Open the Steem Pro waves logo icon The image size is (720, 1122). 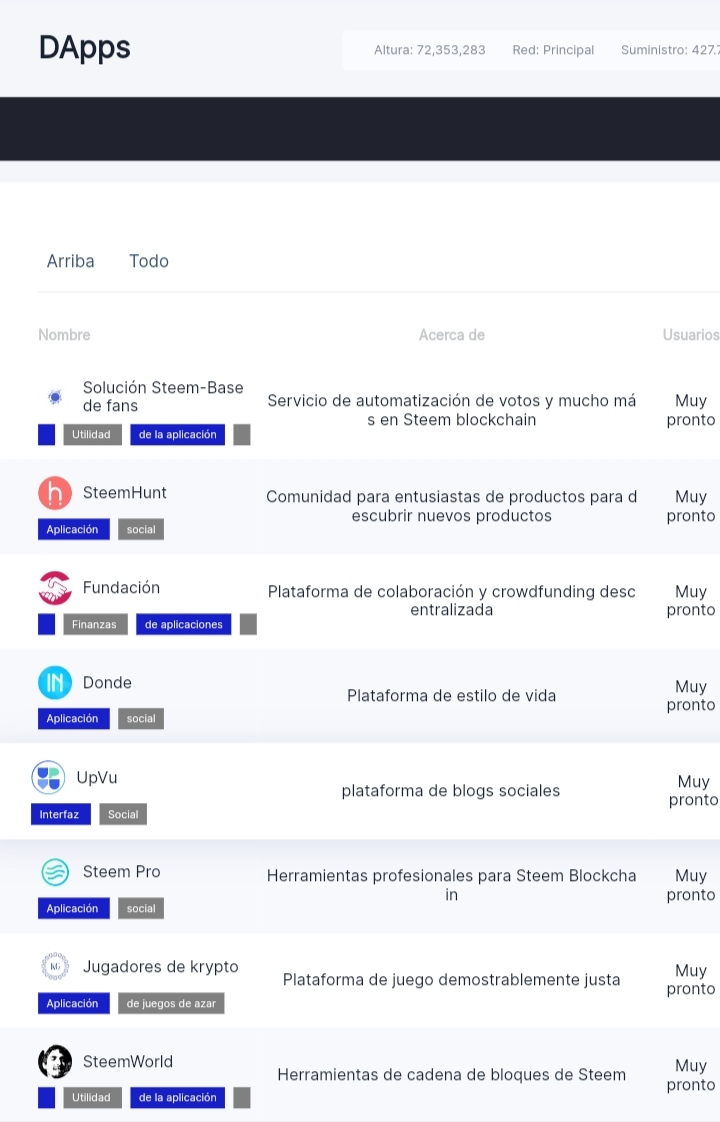[55, 872]
